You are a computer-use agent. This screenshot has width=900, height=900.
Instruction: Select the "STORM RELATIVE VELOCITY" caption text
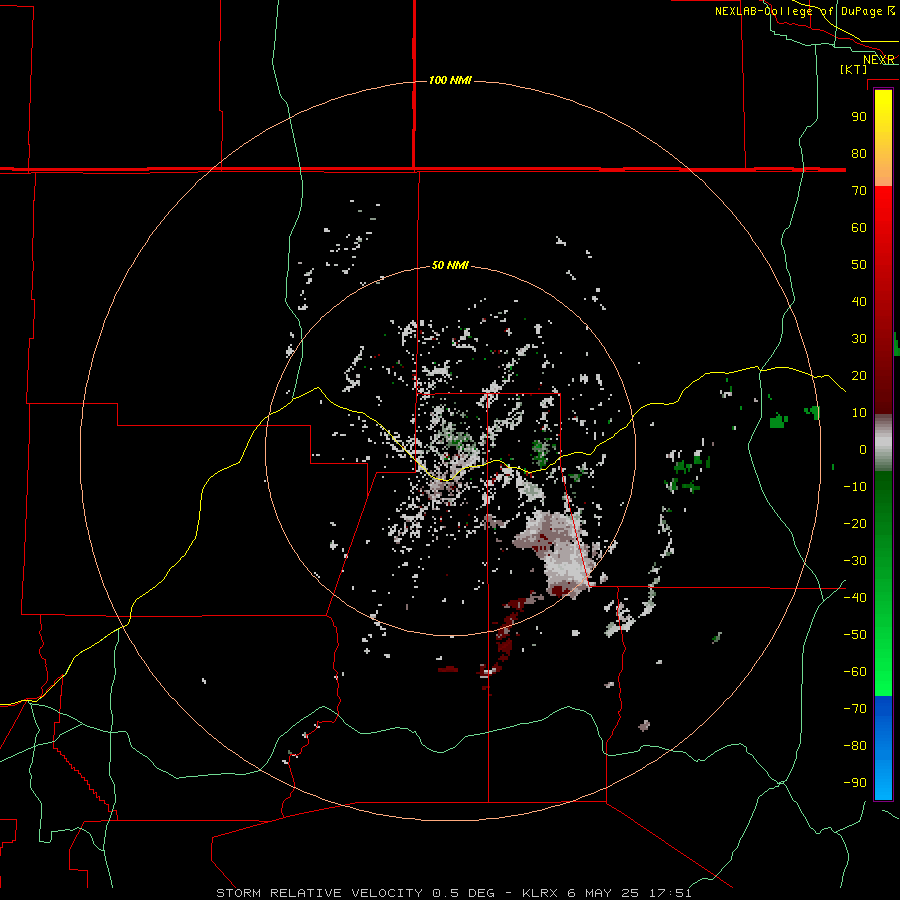tap(319, 893)
